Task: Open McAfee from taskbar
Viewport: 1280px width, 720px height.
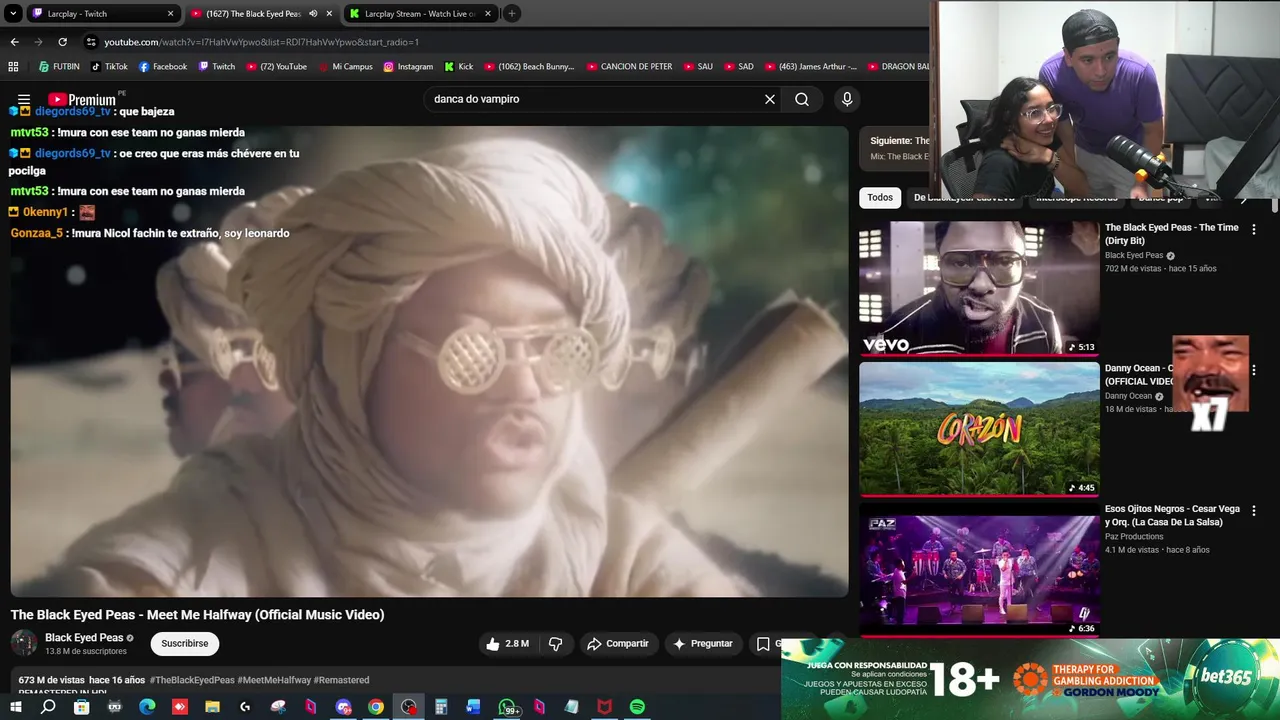Action: tap(604, 707)
